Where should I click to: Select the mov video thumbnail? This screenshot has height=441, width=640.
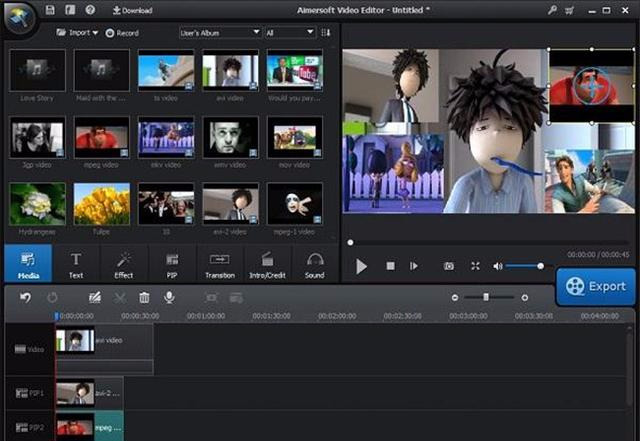pos(295,138)
